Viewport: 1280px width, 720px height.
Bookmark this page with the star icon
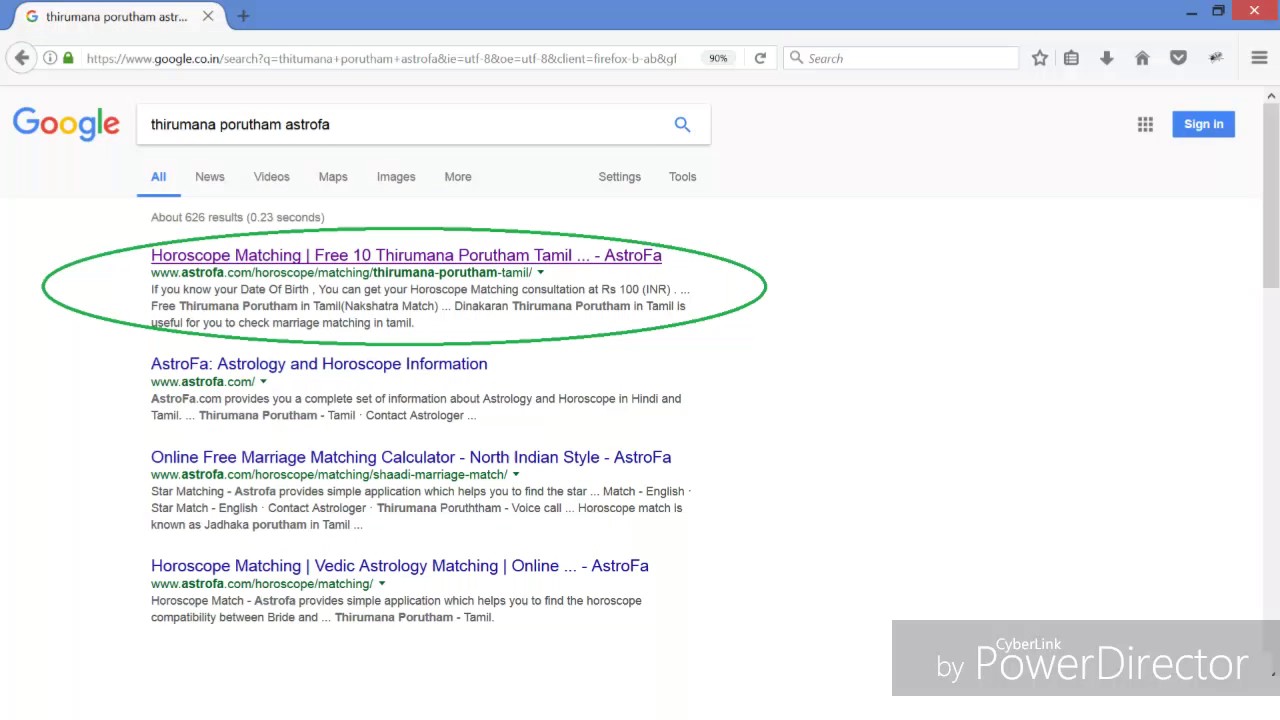(1040, 58)
